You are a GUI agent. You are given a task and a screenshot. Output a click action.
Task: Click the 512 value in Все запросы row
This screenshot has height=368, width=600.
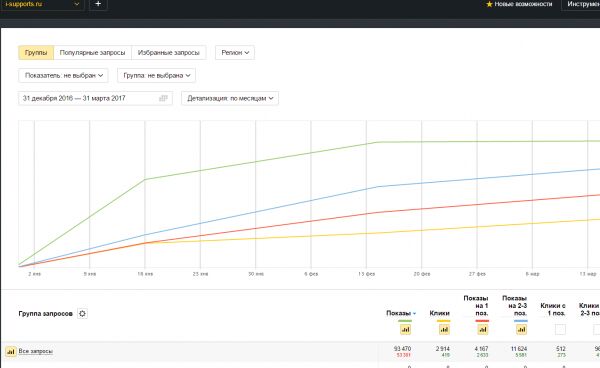(561, 349)
